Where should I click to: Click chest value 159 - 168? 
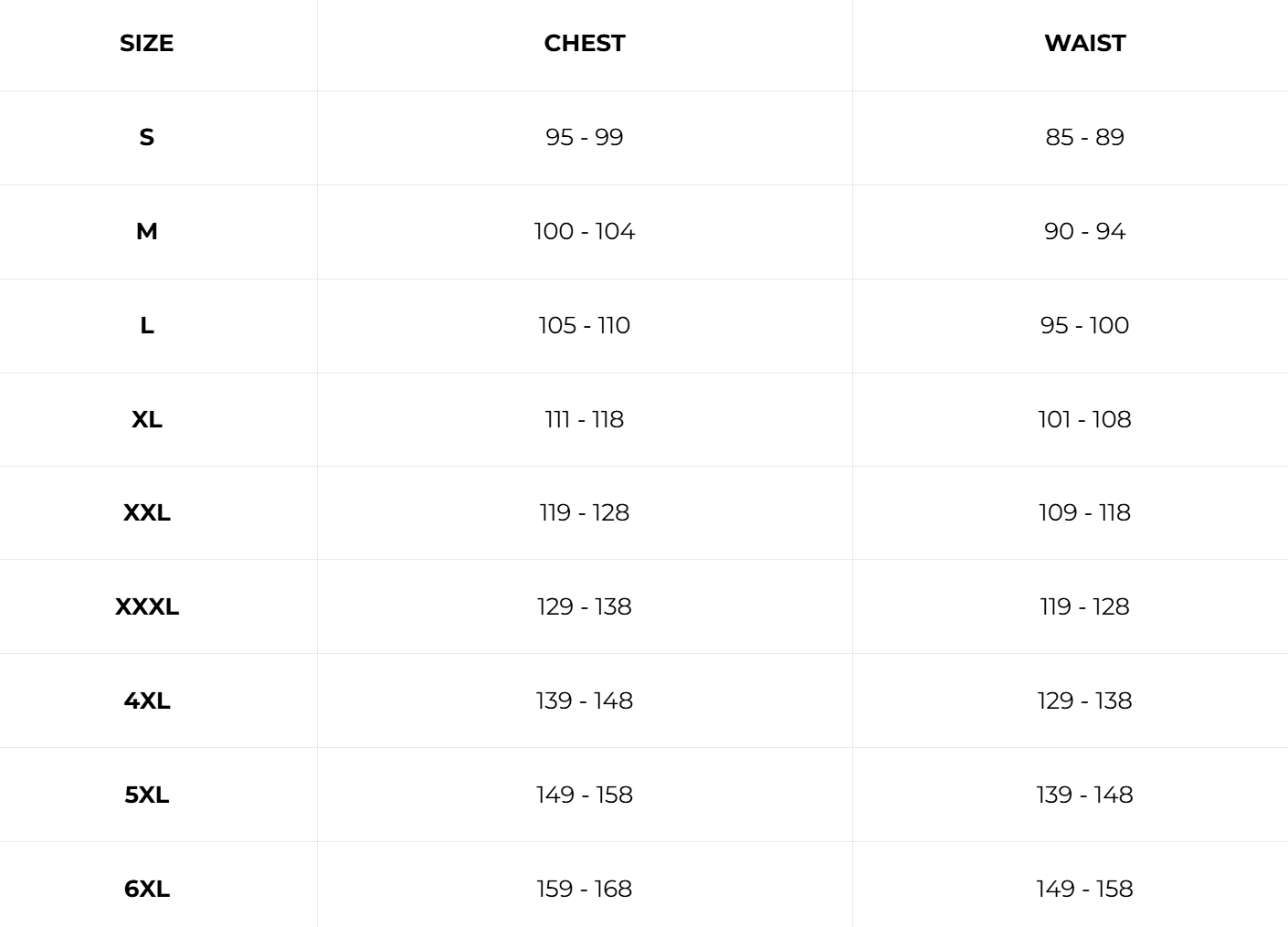pyautogui.click(x=585, y=889)
